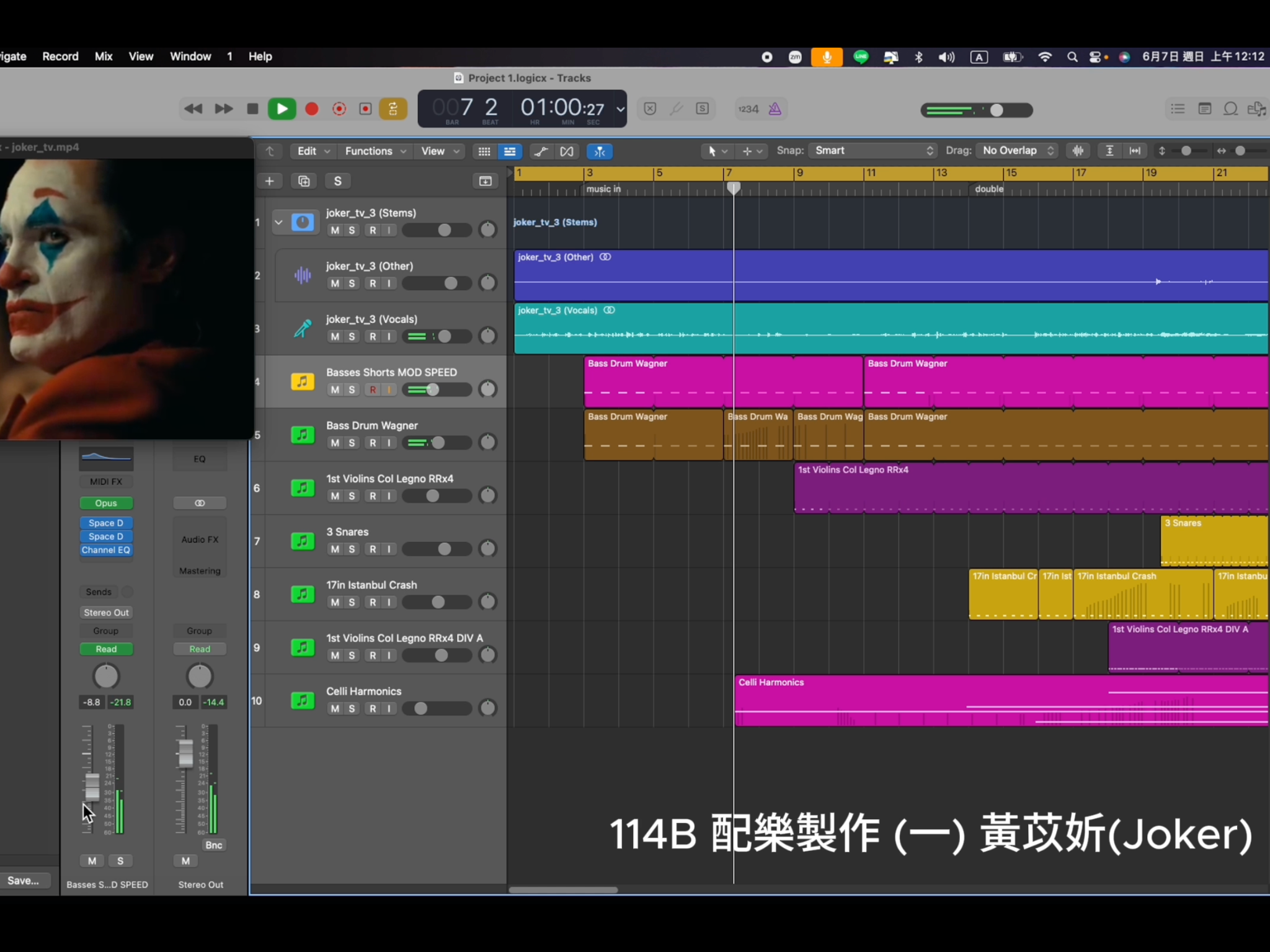Open the List Editors icon
Viewport: 1270px width, 952px height.
[x=1178, y=109]
